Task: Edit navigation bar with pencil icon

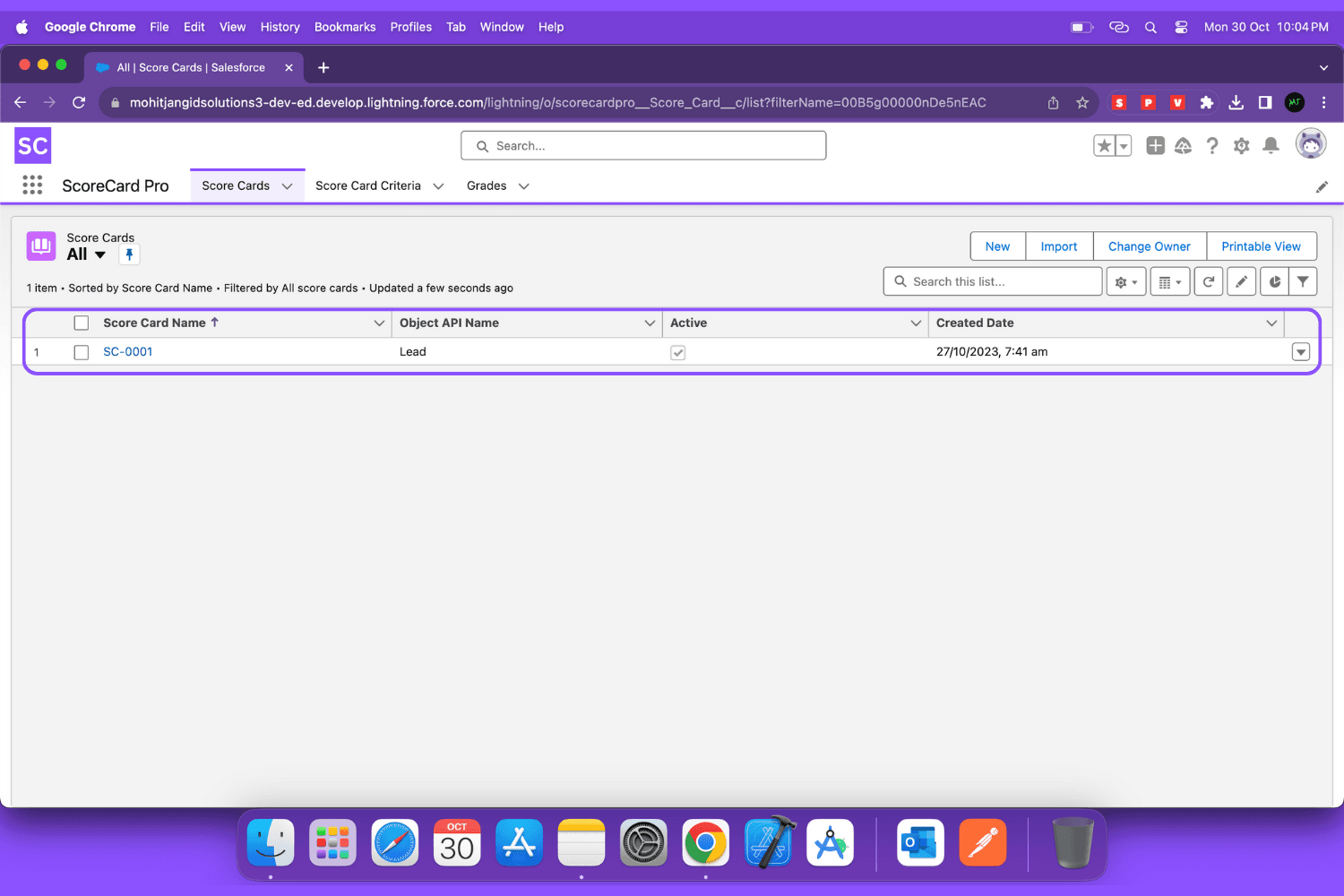Action: pos(1322,186)
